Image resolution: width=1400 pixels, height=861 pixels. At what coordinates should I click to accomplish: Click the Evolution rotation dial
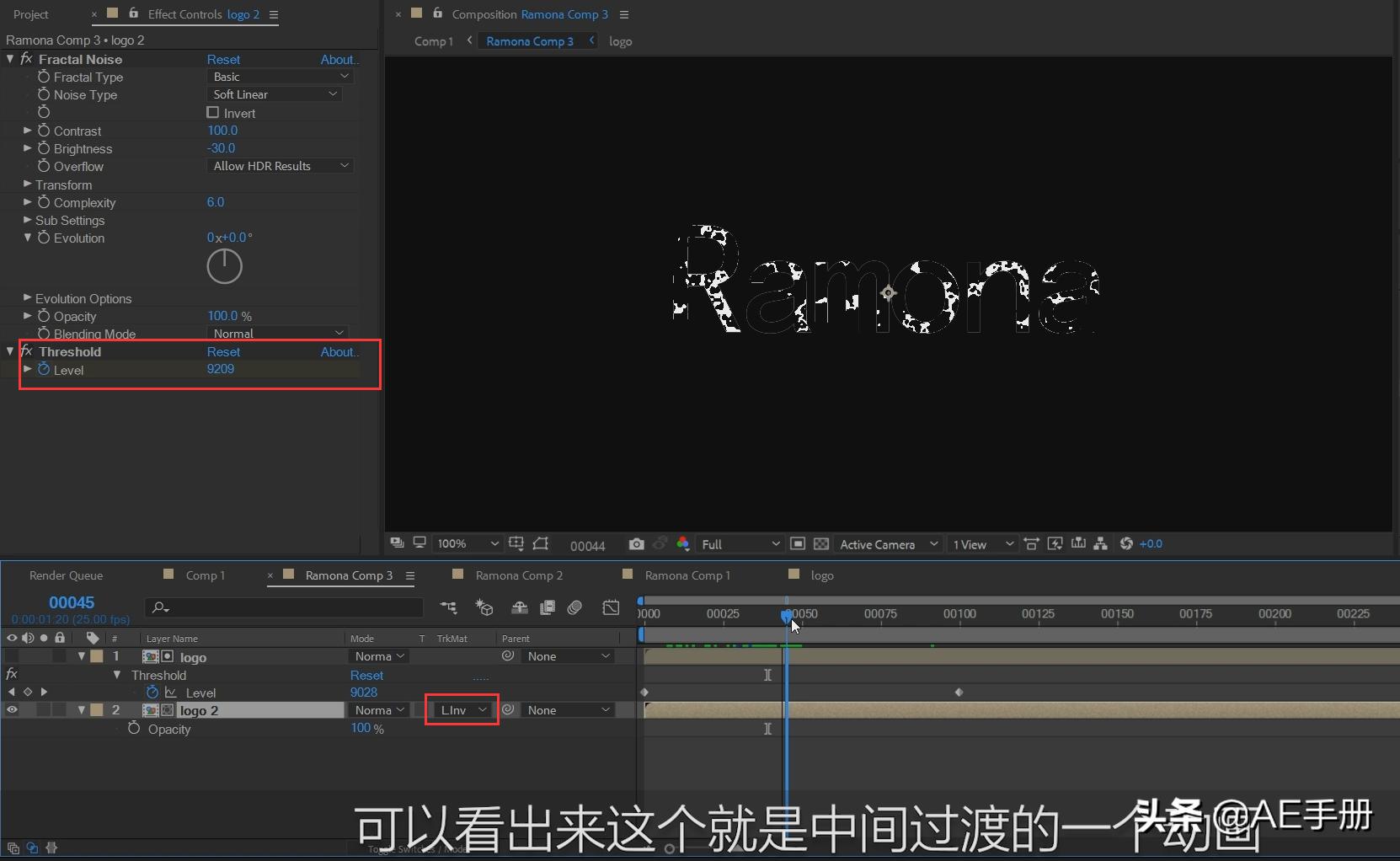[x=224, y=266]
